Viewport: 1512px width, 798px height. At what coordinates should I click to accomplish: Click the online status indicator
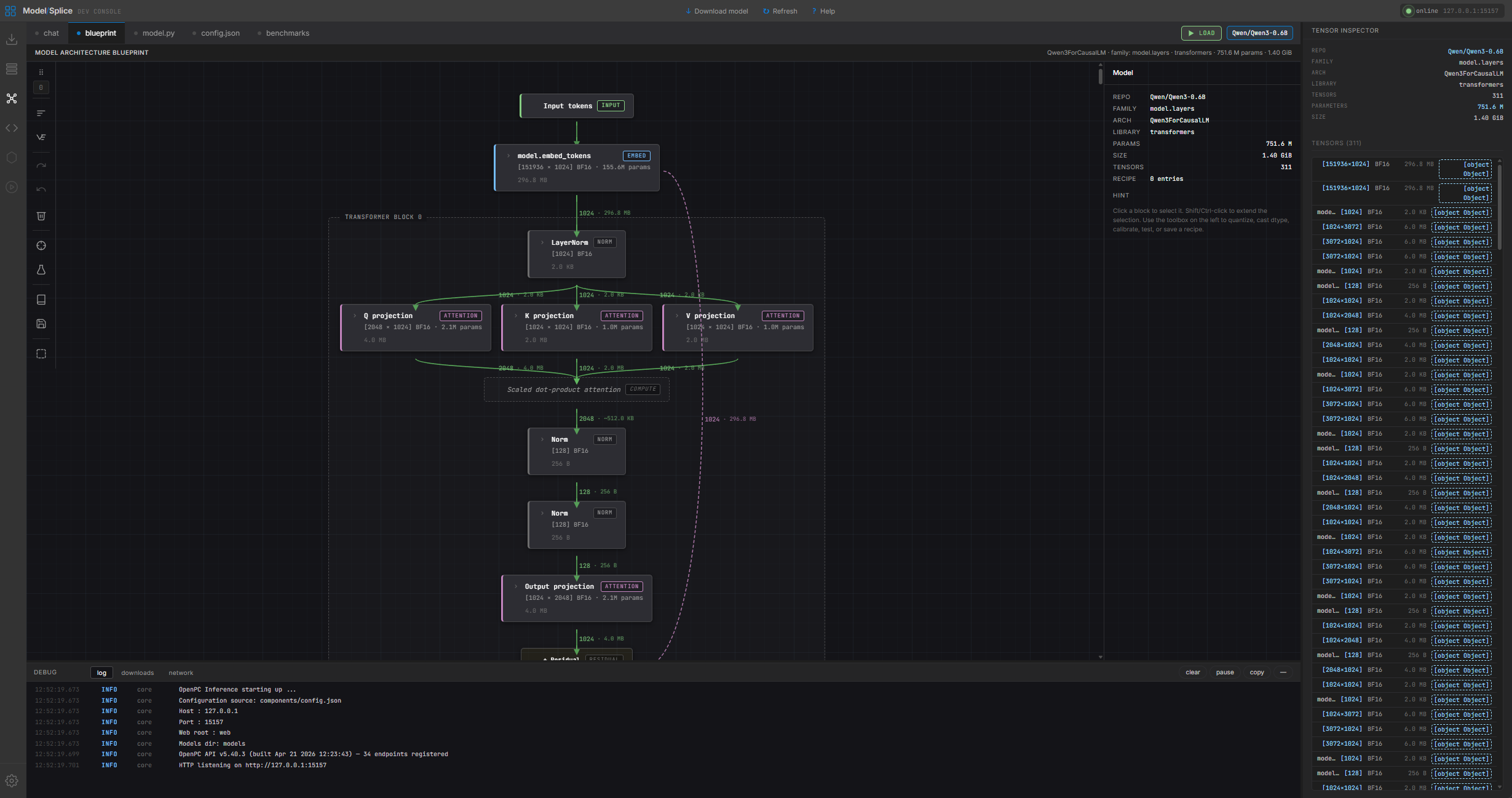pos(1452,11)
